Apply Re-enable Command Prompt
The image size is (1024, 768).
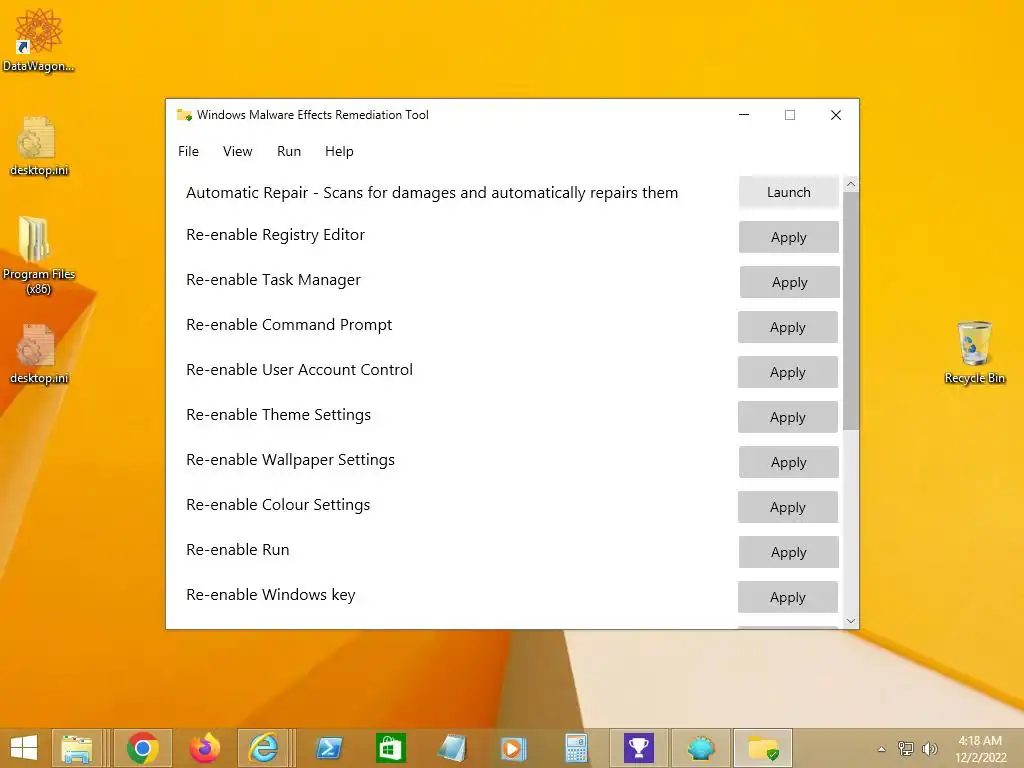point(788,327)
